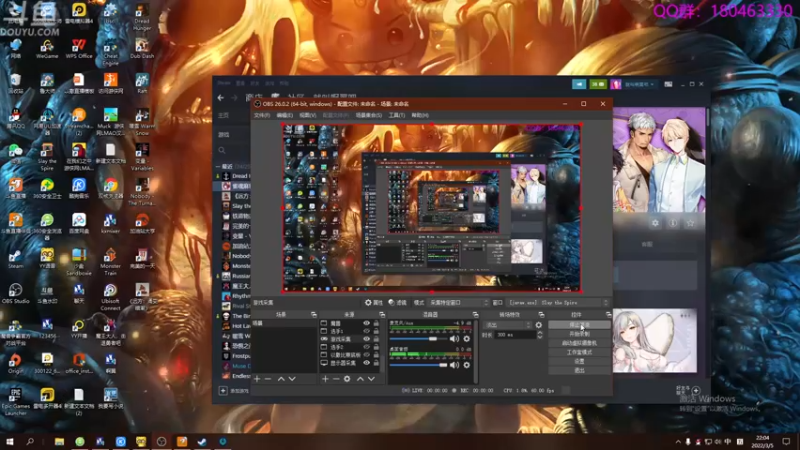The image size is (800, 450).
Task: Click the start streaming button in OBS controls
Action: [x=580, y=325]
